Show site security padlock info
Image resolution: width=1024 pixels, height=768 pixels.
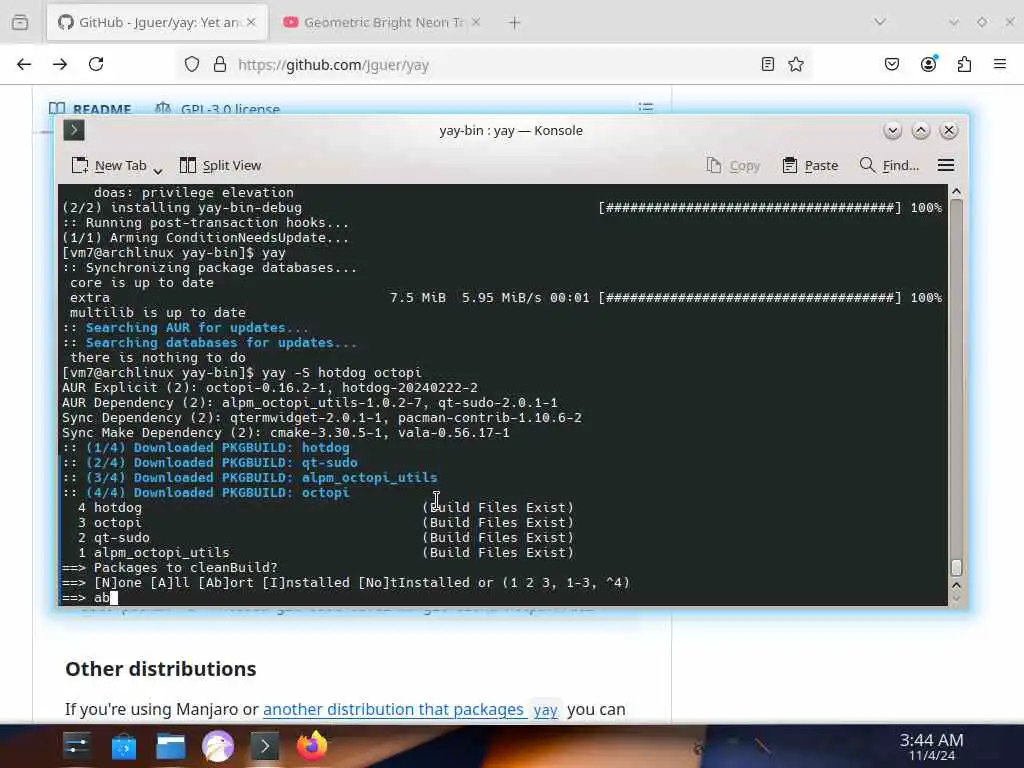tap(220, 64)
